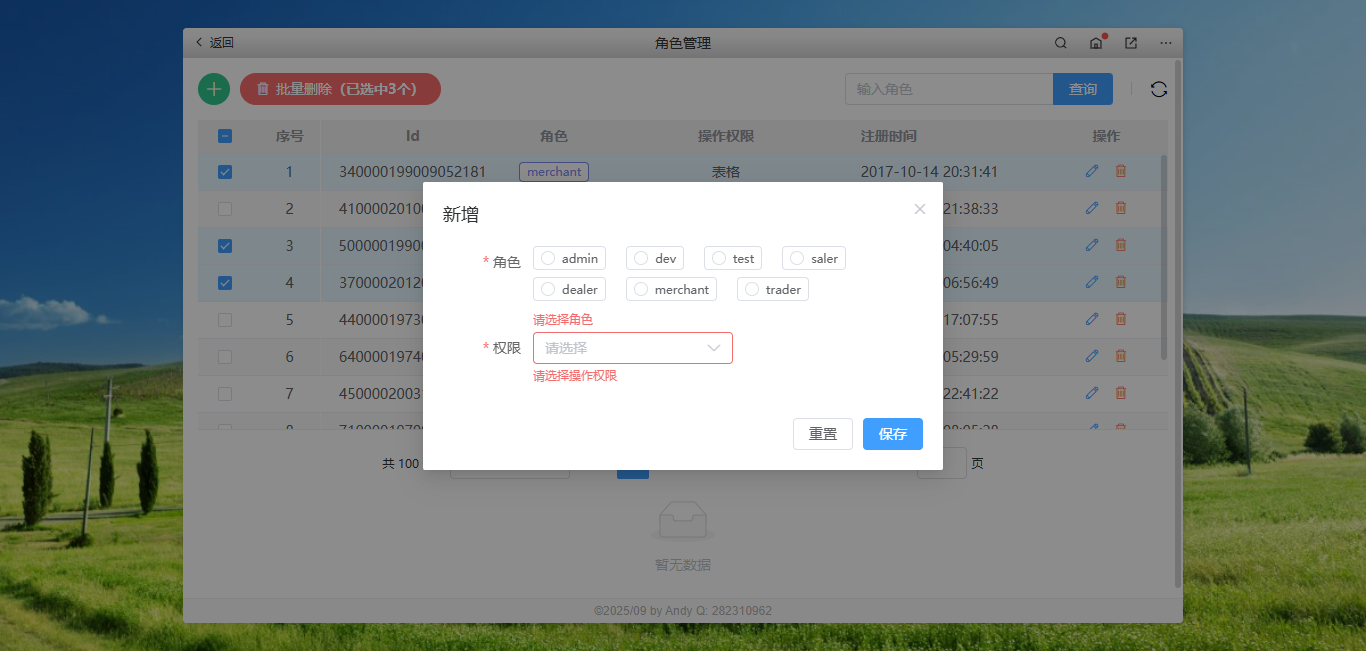Toggle the select-all checkbox in the table header
1366x651 pixels.
[x=224, y=135]
